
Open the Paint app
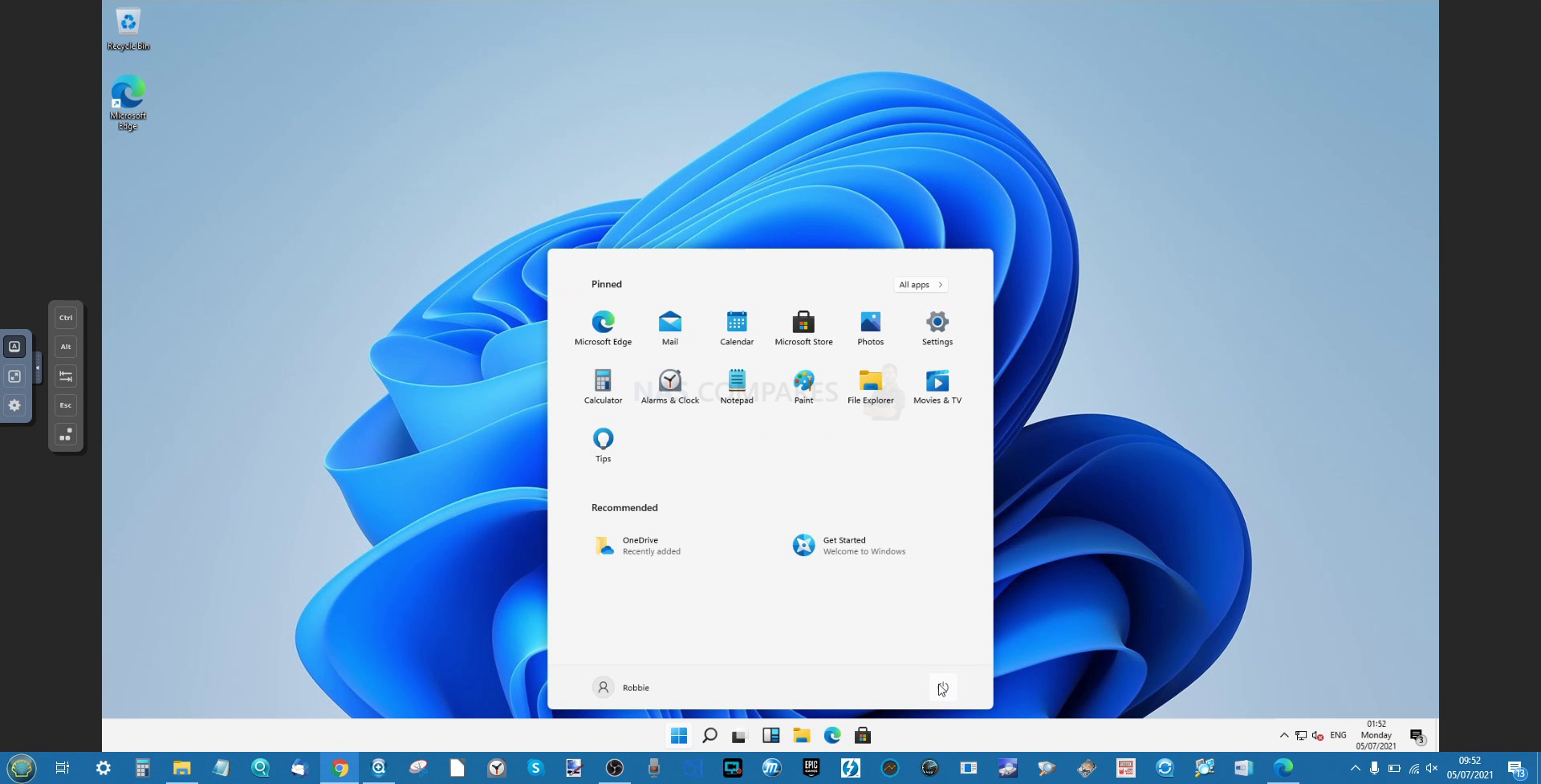(x=803, y=386)
